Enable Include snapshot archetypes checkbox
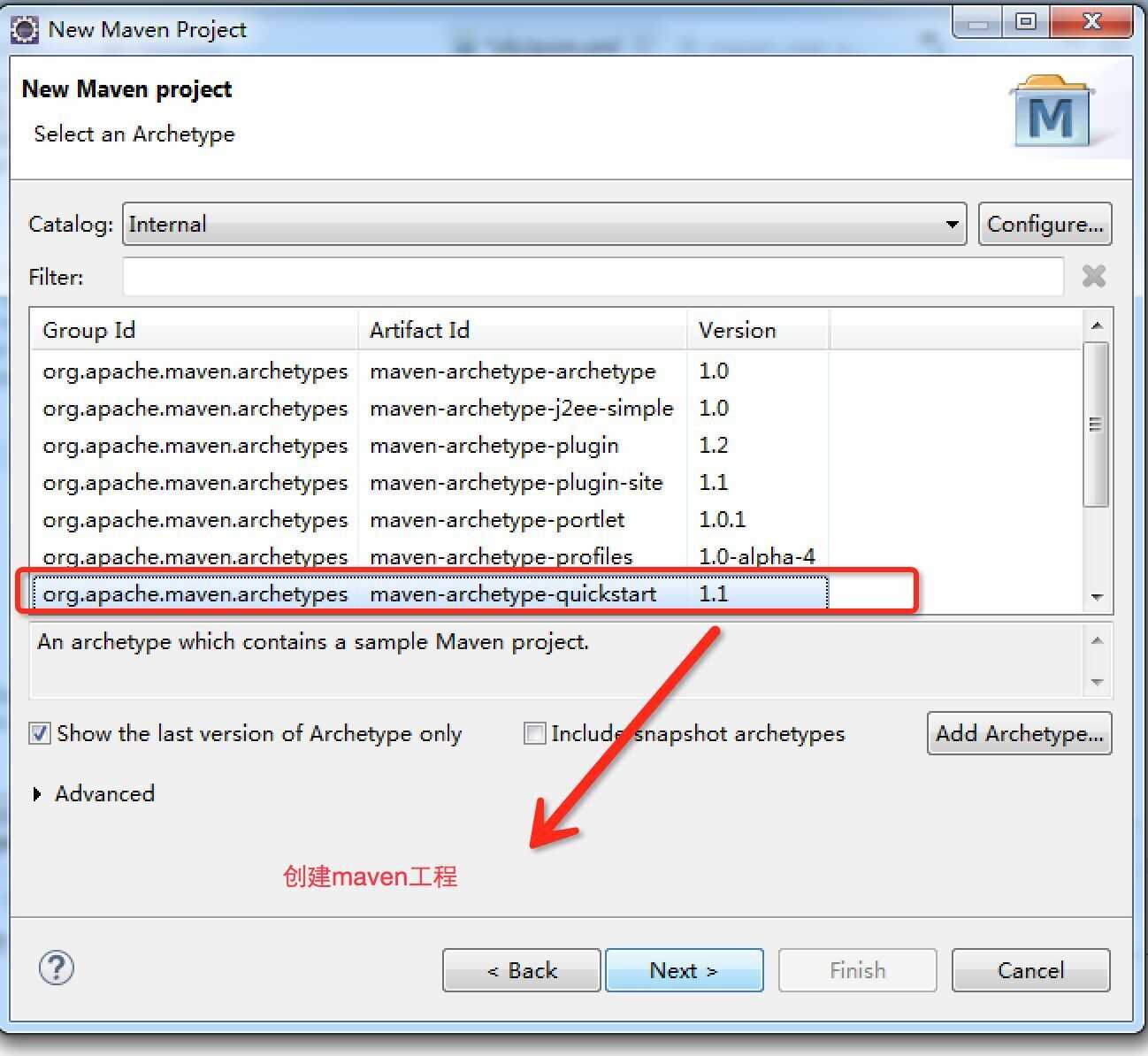The height and width of the screenshot is (1056, 1148). [534, 733]
